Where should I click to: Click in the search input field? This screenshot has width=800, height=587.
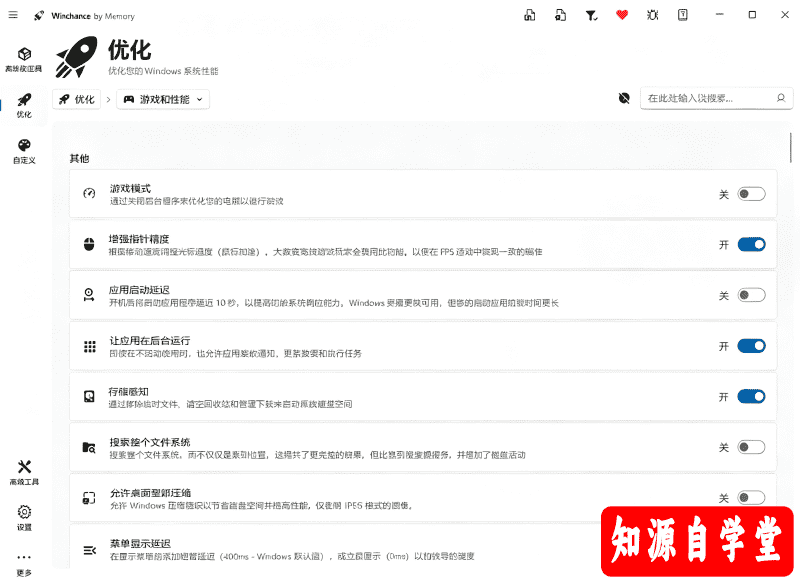(717, 98)
